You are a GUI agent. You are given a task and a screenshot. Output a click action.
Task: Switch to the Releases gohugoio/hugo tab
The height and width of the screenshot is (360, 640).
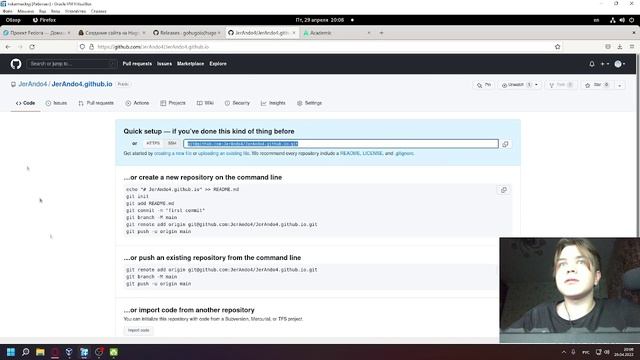tap(186, 33)
